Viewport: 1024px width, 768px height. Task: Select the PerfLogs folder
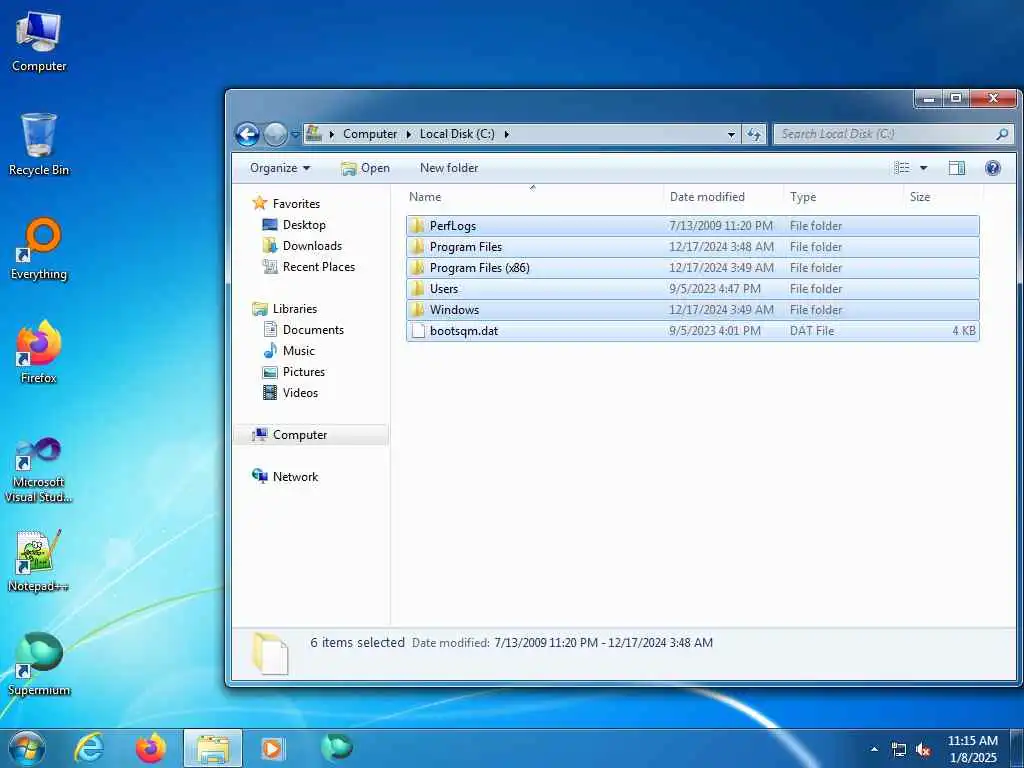tap(692, 226)
